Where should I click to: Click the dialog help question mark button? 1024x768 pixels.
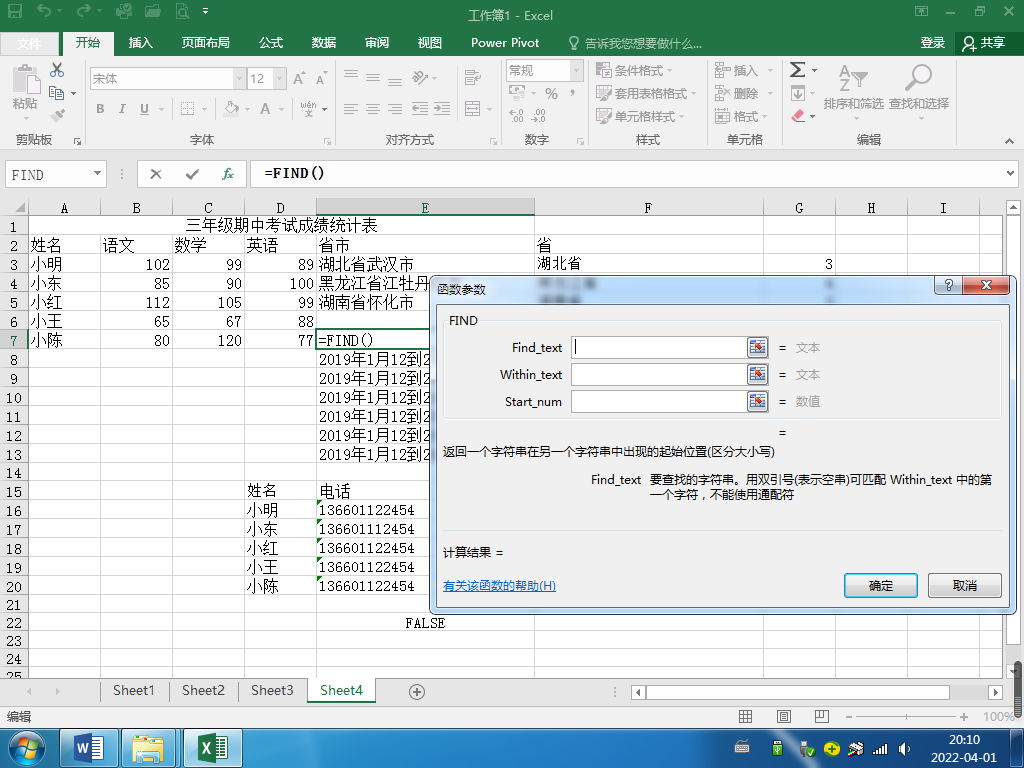coord(948,285)
